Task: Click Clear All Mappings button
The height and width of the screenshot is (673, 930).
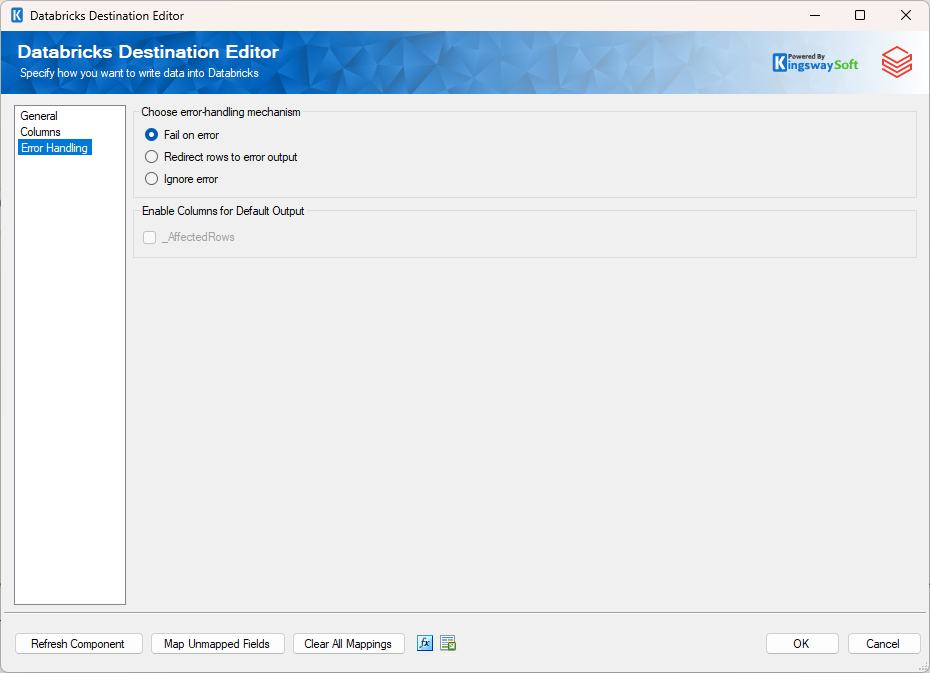Action: tap(348, 643)
